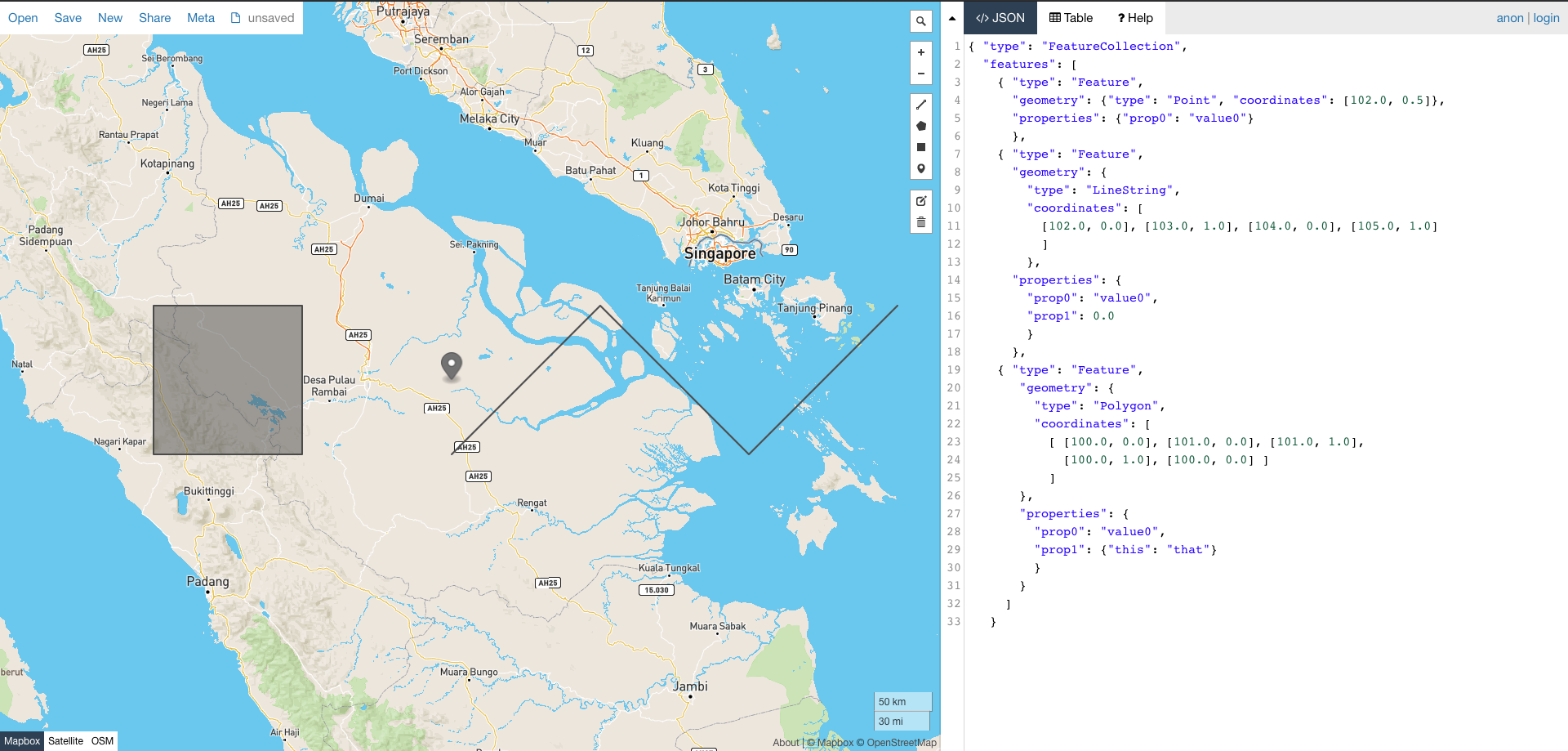Open the Share dropdown menu
The height and width of the screenshot is (751, 1568).
pyautogui.click(x=154, y=17)
